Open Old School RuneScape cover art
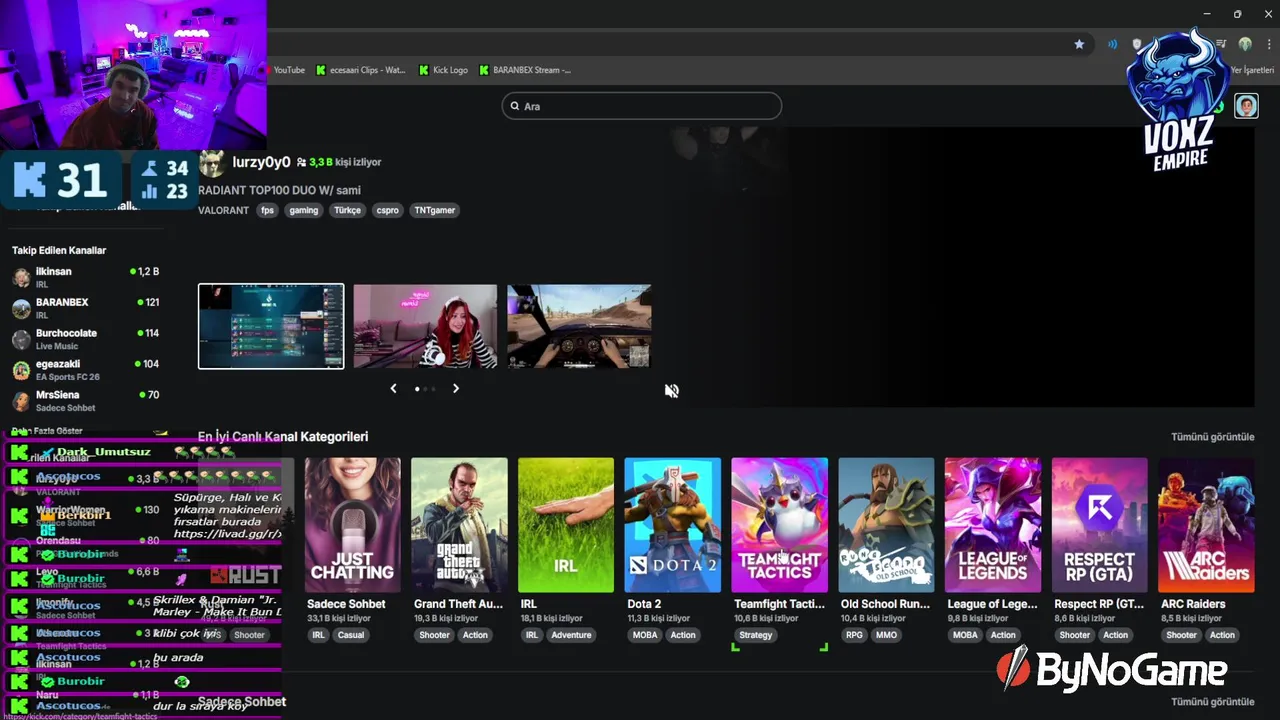The image size is (1280, 720). click(886, 525)
